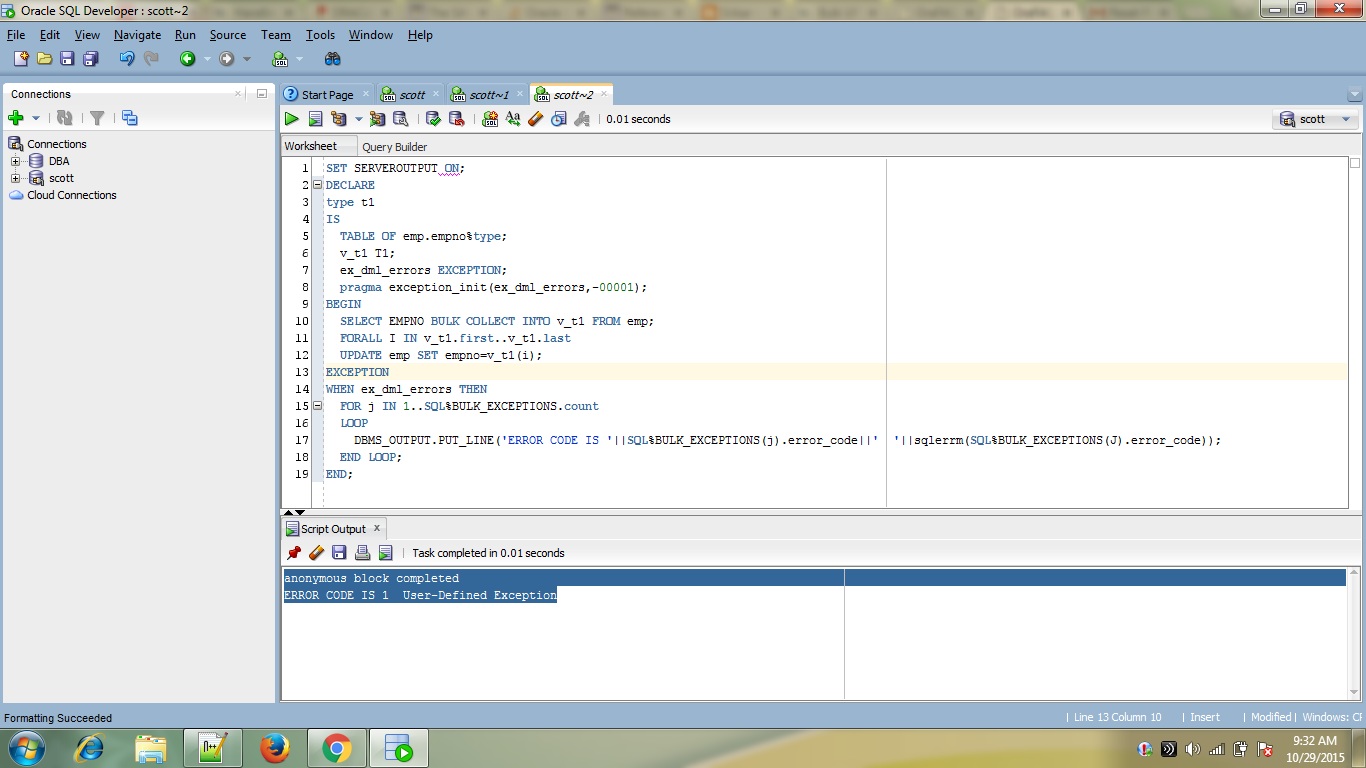Clear the worksheet with the eraser icon
Viewport: 1366px width, 768px height.
point(535,119)
